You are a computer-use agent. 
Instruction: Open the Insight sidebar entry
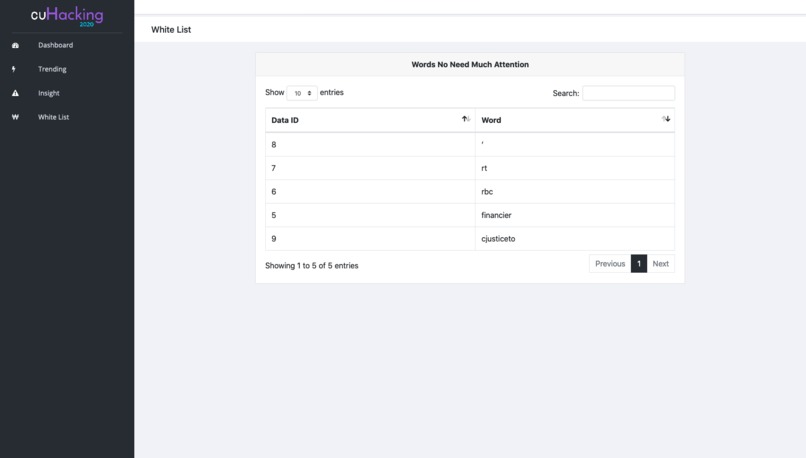(x=49, y=93)
